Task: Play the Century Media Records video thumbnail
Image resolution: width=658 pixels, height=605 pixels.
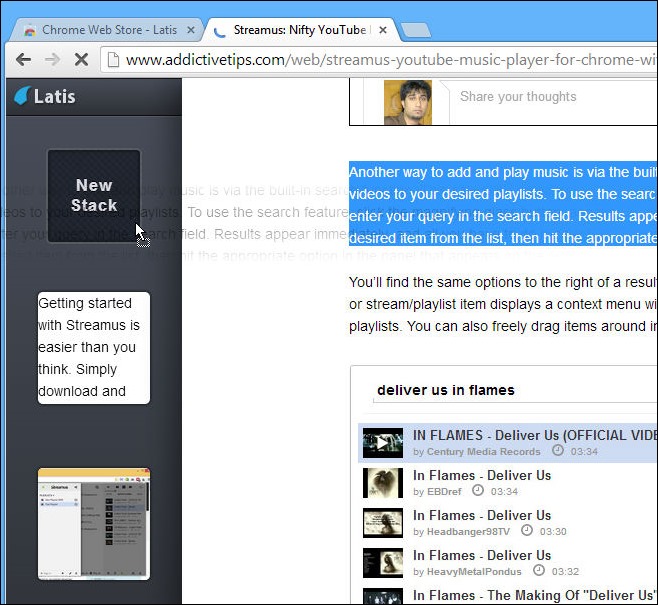Action: click(x=383, y=443)
